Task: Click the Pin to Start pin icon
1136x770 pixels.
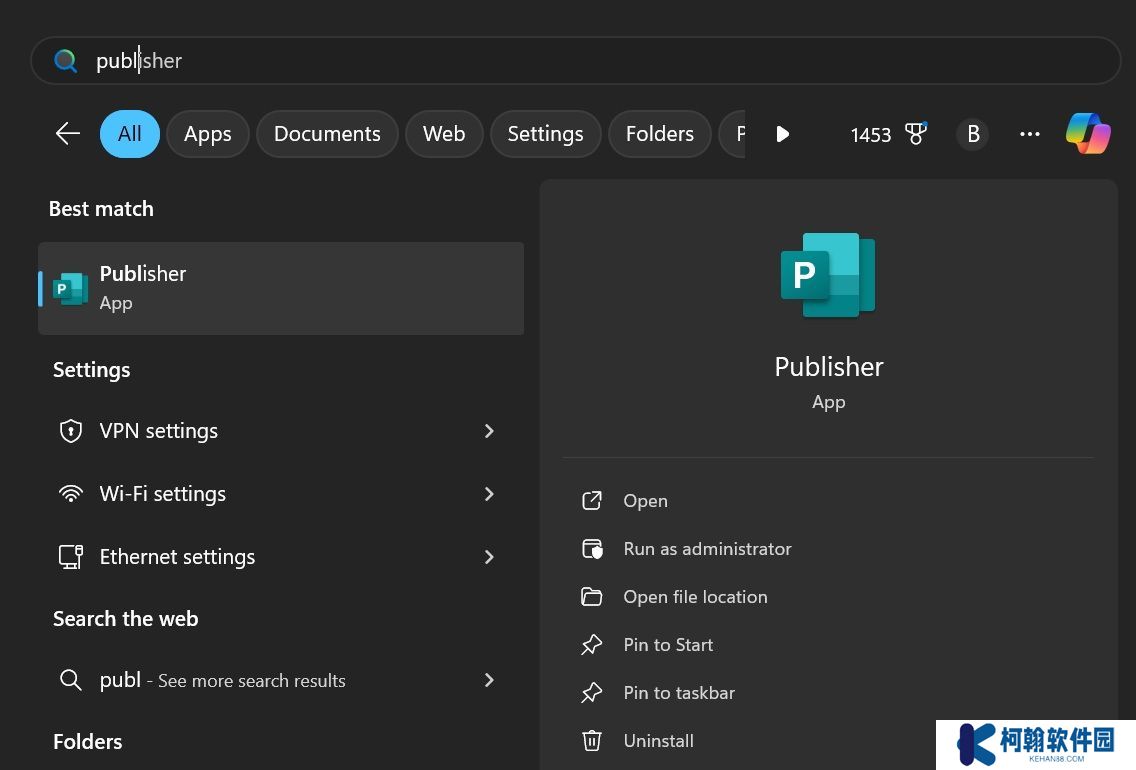Action: 592,645
